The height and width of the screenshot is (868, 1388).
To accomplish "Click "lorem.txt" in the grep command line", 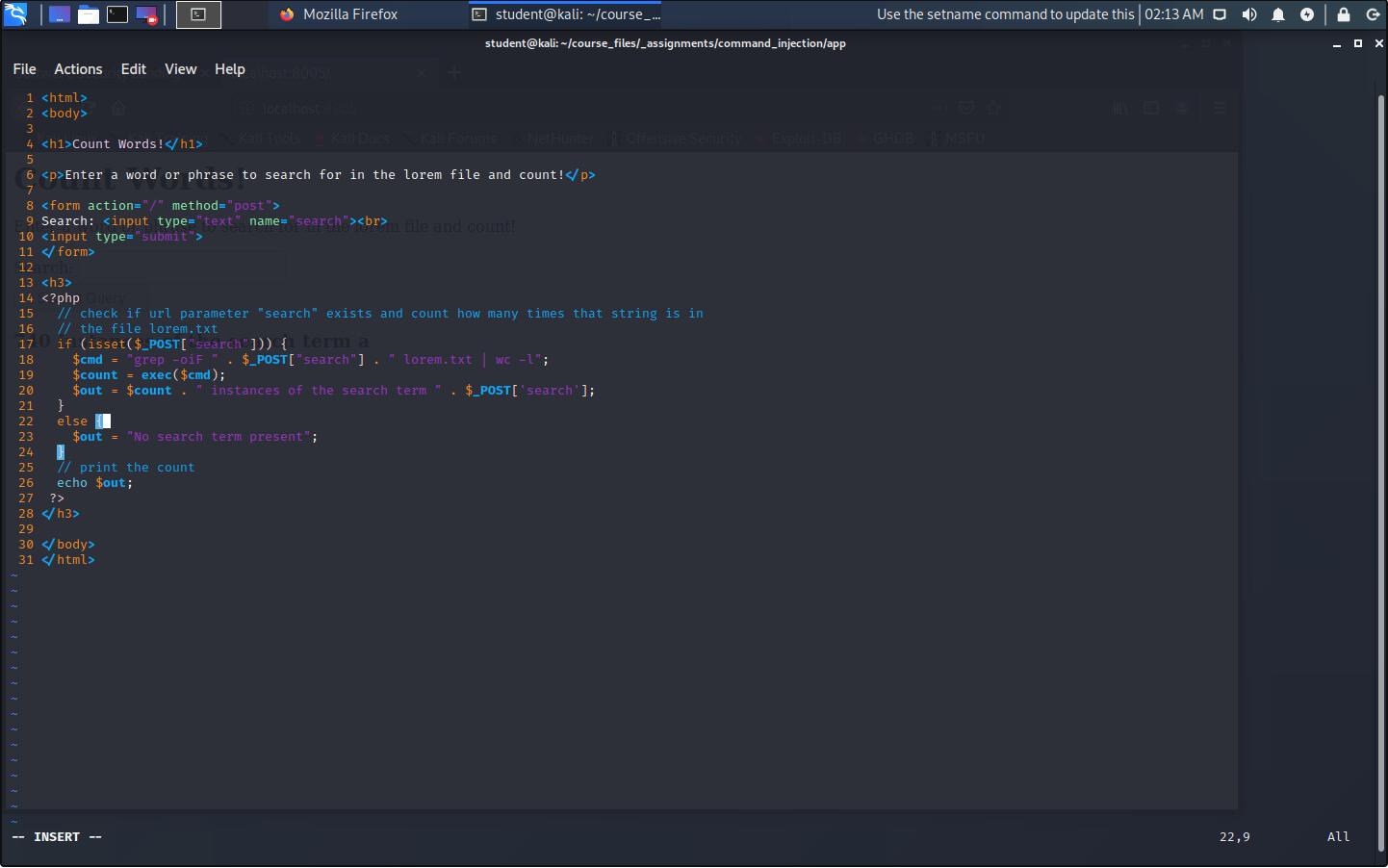I will (438, 360).
